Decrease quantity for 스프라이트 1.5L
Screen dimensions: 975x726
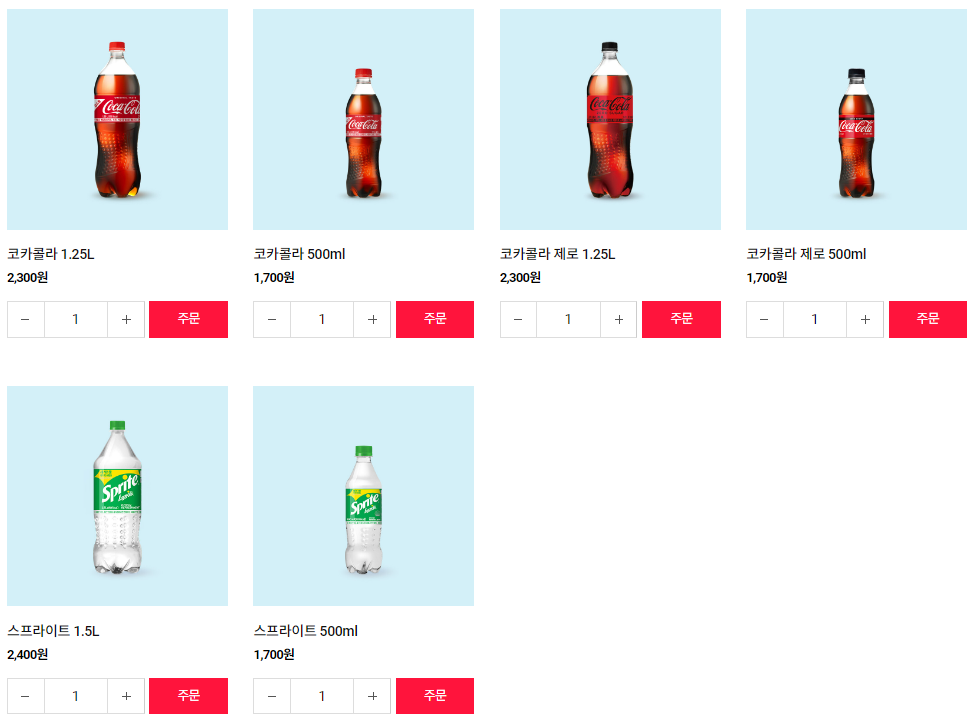click(x=26, y=696)
